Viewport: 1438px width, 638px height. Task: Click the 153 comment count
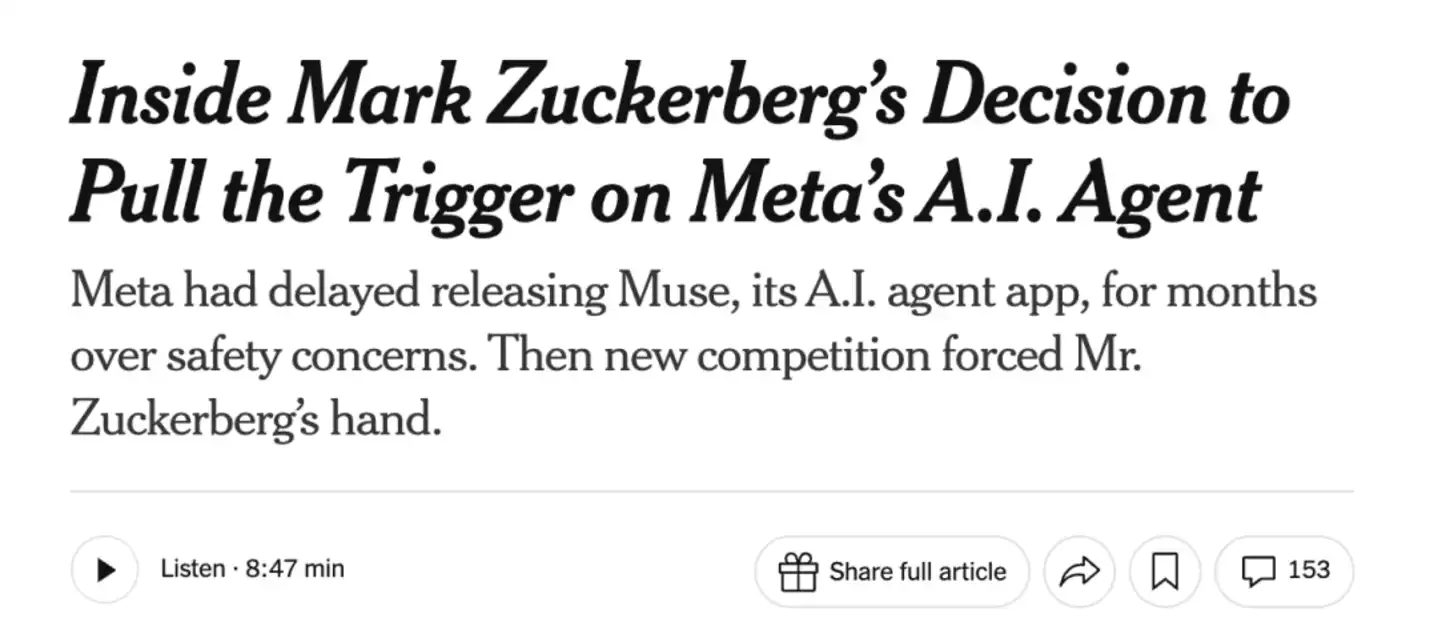[x=1309, y=570]
